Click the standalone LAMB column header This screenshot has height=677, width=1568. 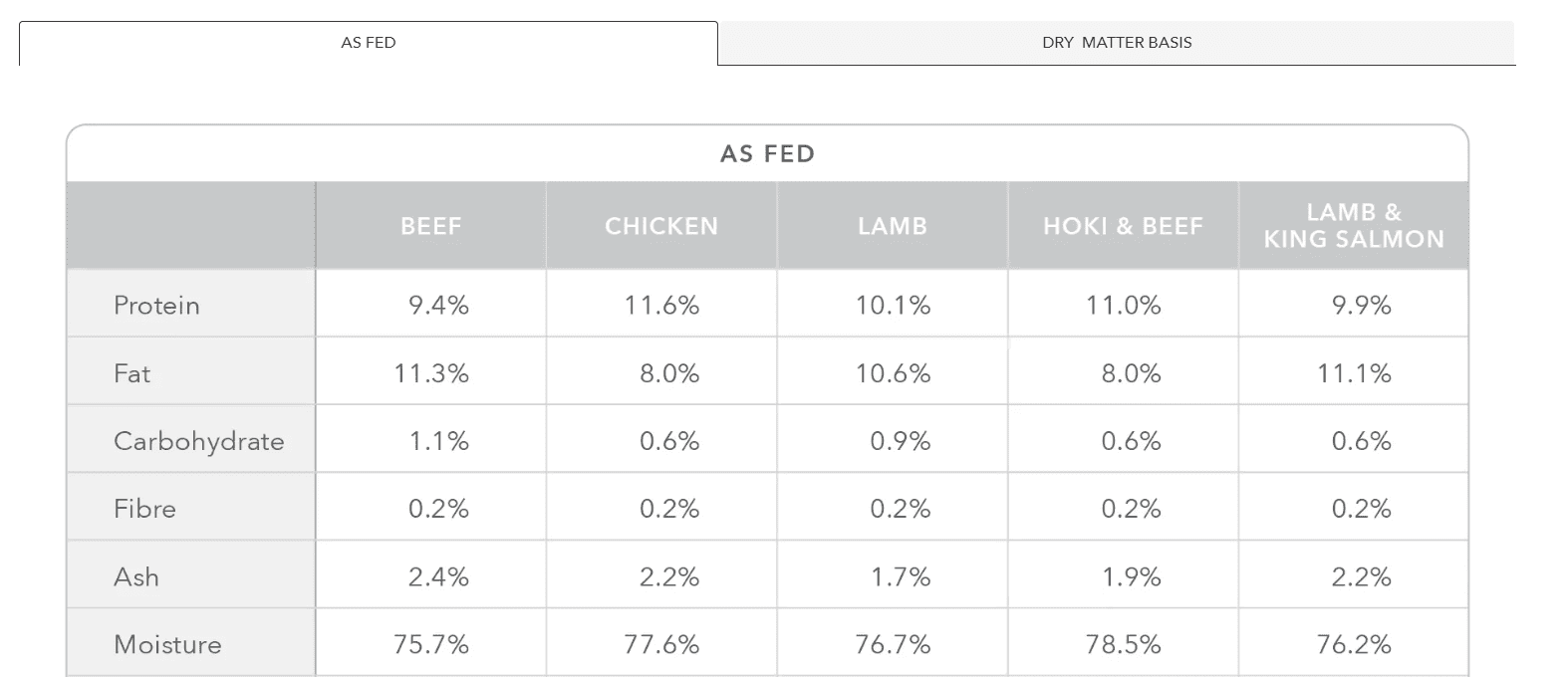pyautogui.click(x=892, y=226)
